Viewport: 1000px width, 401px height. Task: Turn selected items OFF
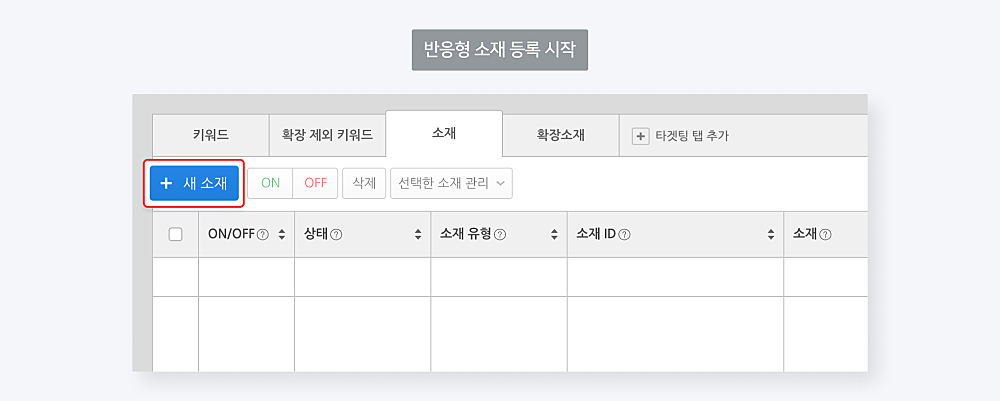(315, 184)
